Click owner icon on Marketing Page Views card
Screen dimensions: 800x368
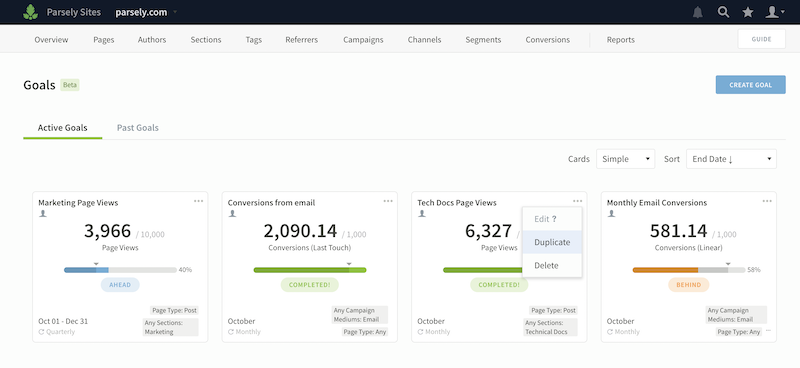43,213
